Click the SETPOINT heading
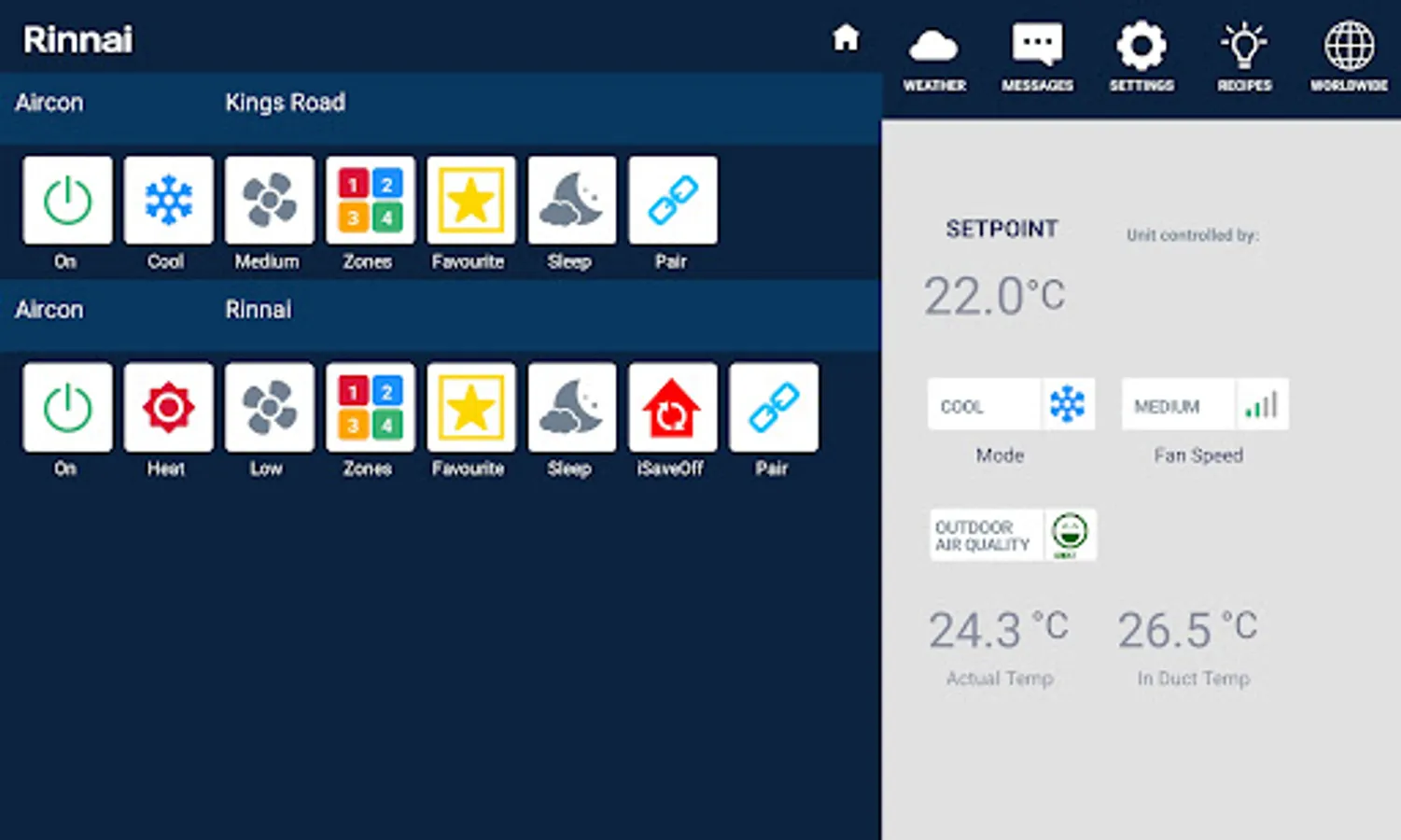Image resolution: width=1401 pixels, height=840 pixels. click(x=1002, y=229)
